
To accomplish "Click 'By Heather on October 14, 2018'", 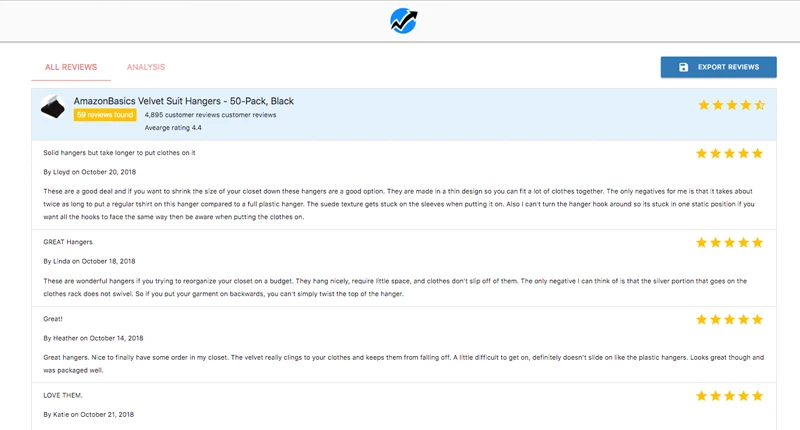I will [x=93, y=338].
